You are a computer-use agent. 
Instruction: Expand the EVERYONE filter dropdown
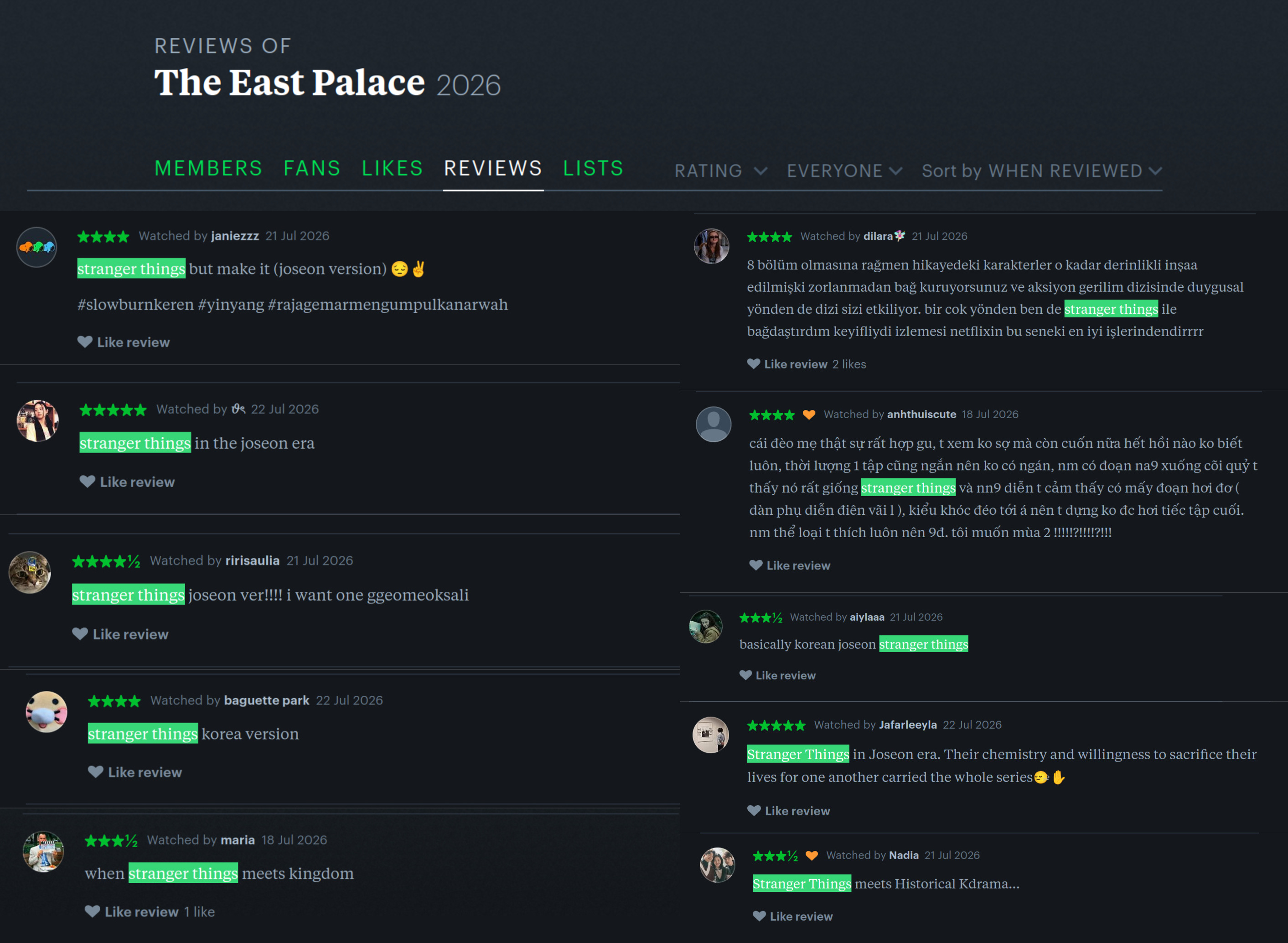point(844,171)
